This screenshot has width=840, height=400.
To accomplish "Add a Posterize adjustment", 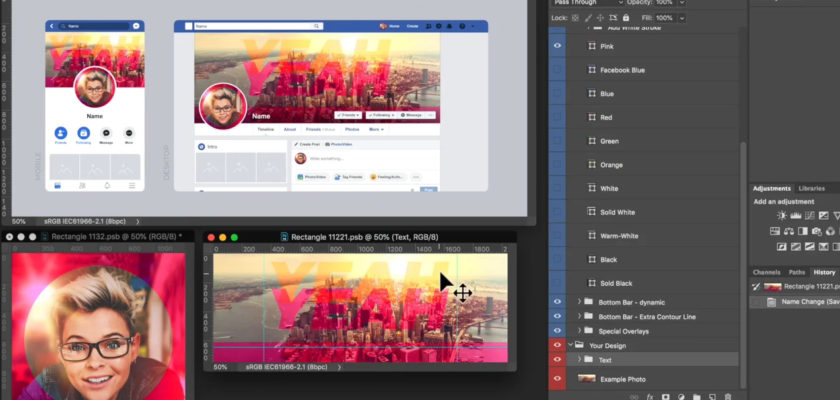I will (796, 247).
